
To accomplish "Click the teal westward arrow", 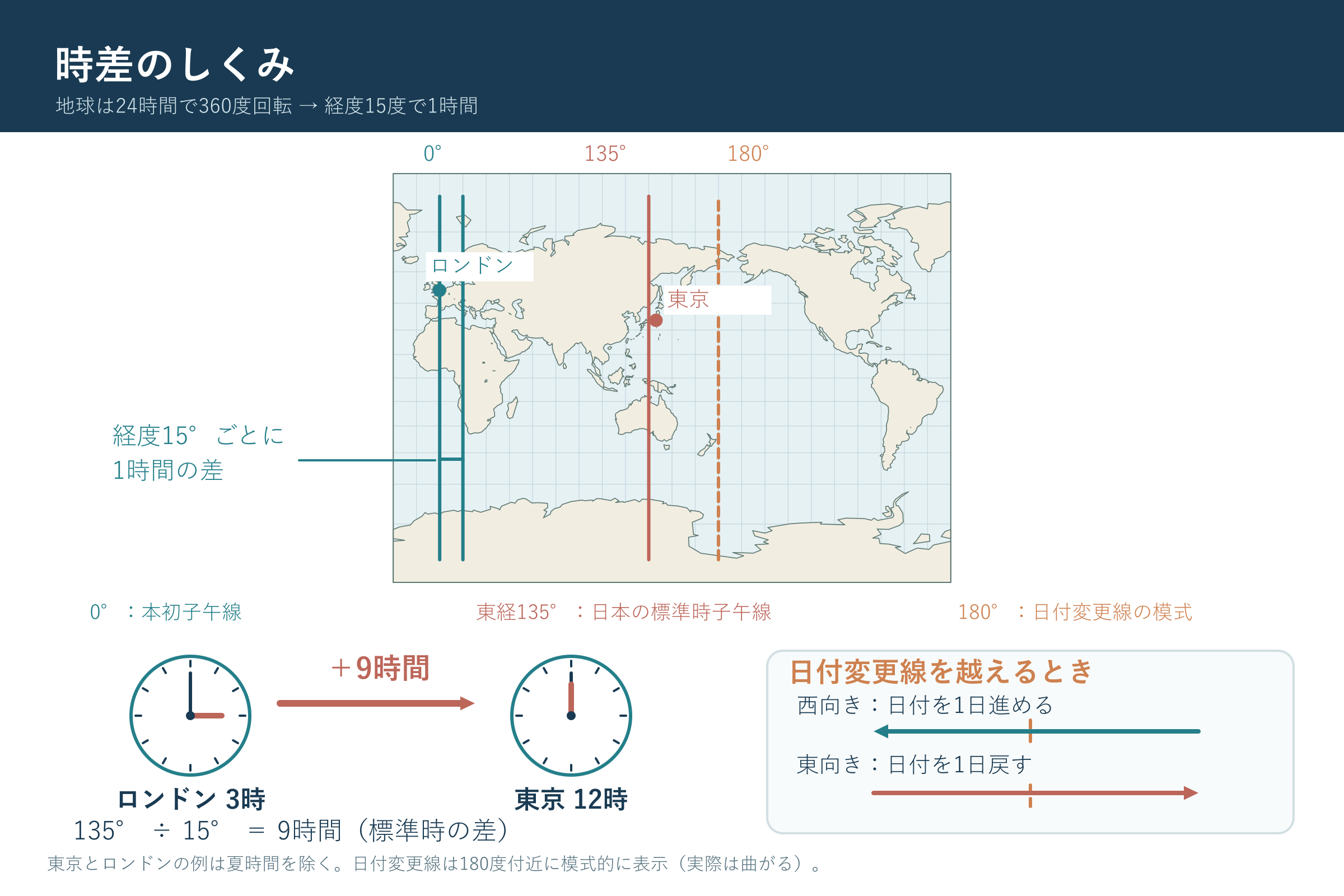I will pyautogui.click(x=1037, y=731).
